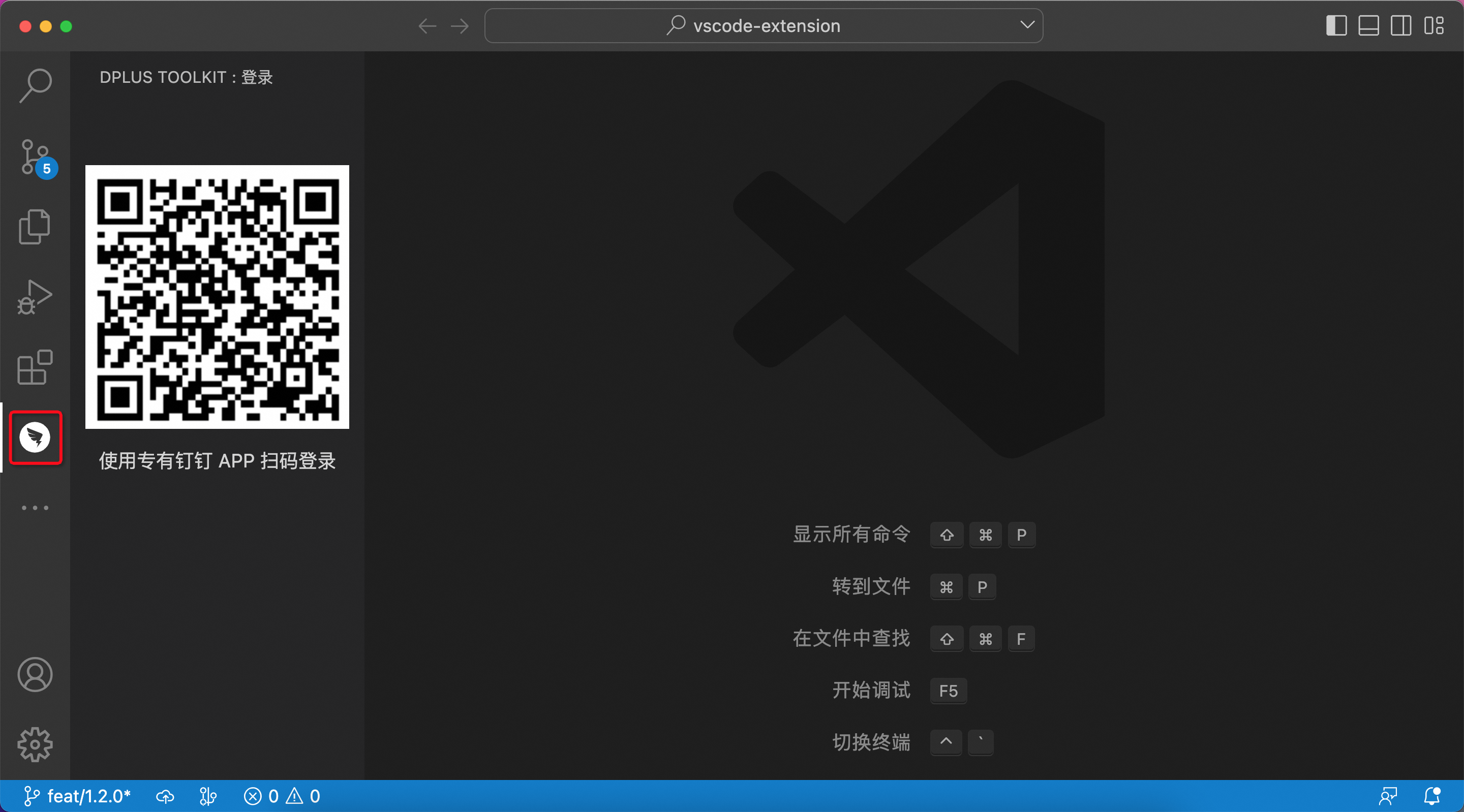This screenshot has width=1464, height=812.
Task: Click the '使用专有钉钉 APP 扫码登录' caption
Action: [x=217, y=461]
